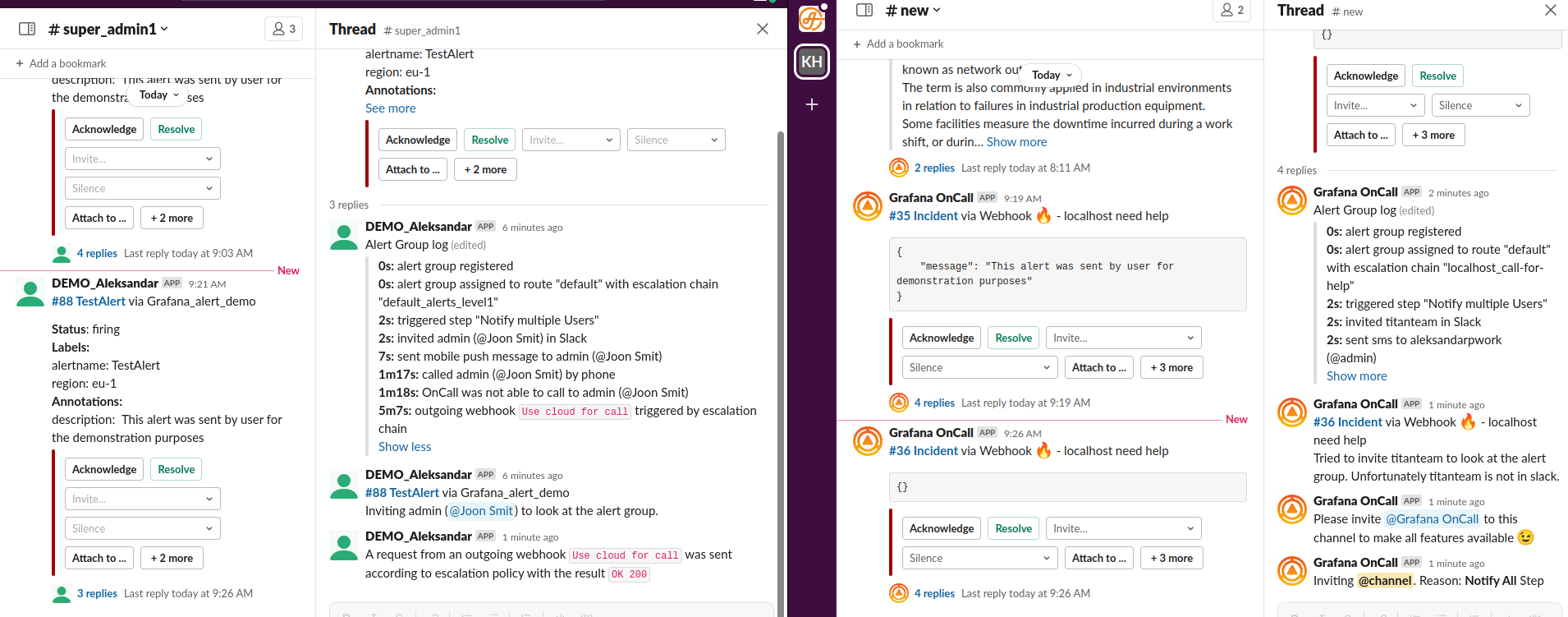Open '#88 TestAlert' link in the 9:21 AM message
1568x617 pixels.
point(89,302)
